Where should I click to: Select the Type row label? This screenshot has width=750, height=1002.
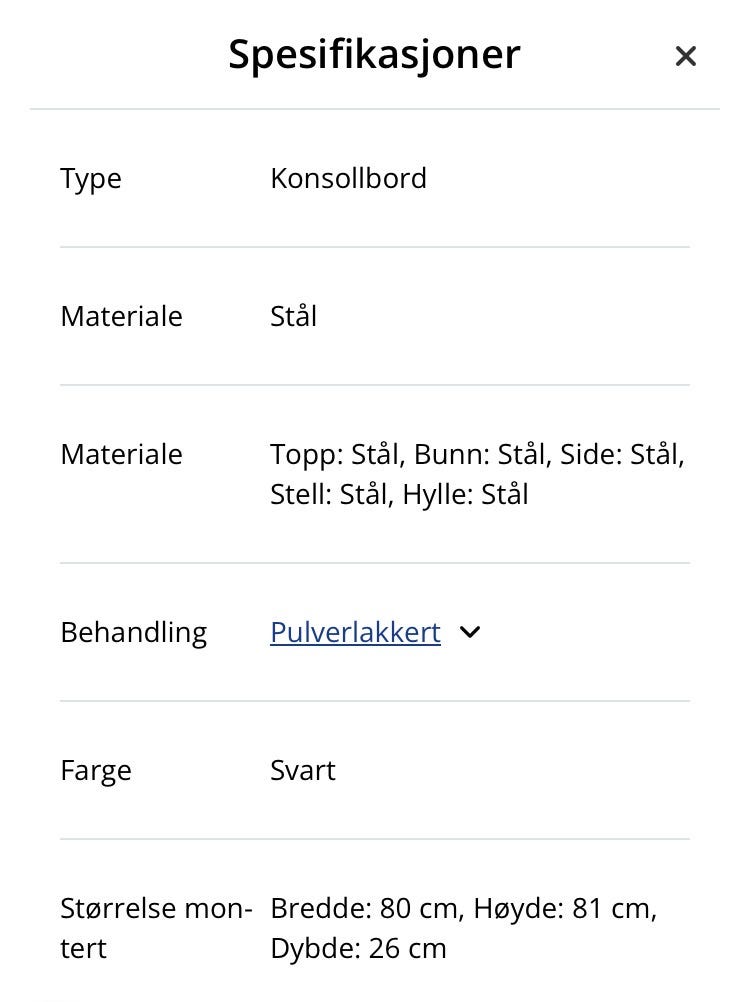(x=91, y=178)
